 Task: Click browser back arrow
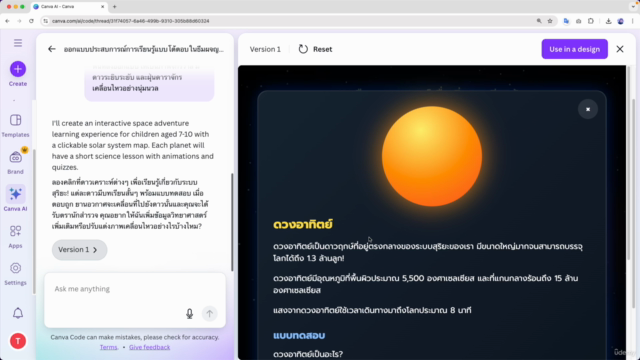tap(7, 21)
